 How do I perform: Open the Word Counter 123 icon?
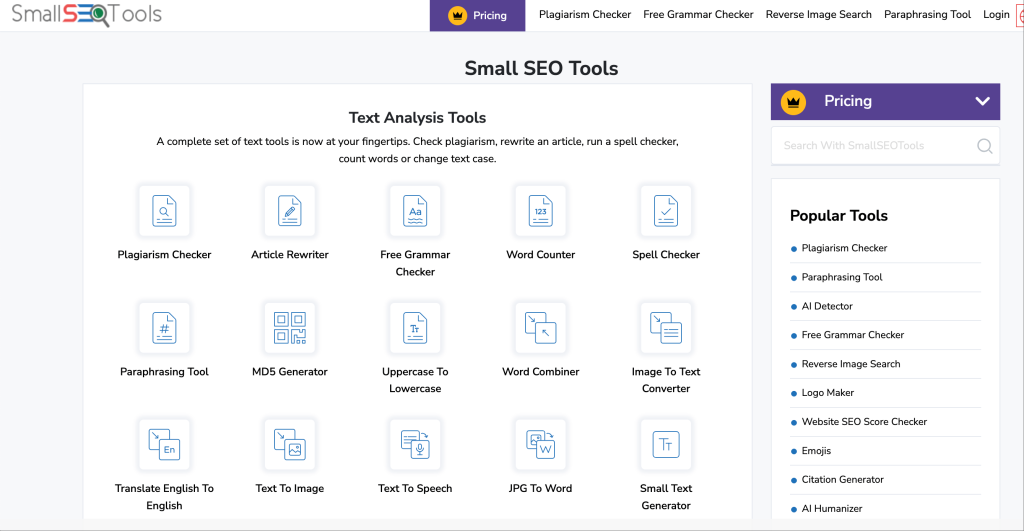click(541, 211)
